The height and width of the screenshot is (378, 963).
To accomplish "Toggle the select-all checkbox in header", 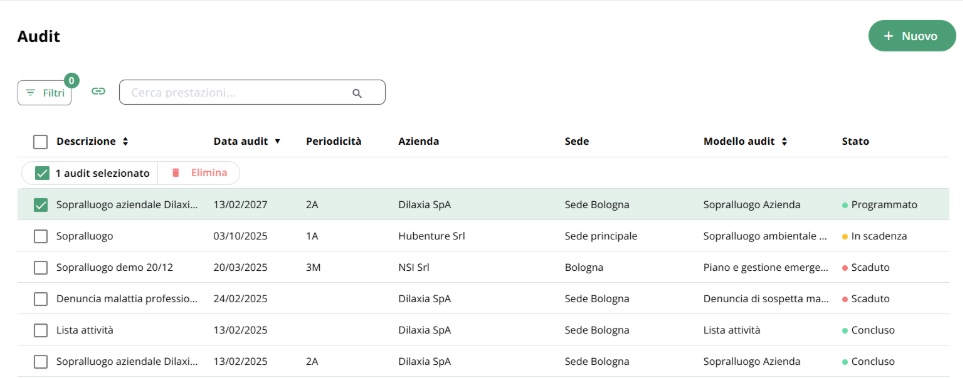I will 40,142.
